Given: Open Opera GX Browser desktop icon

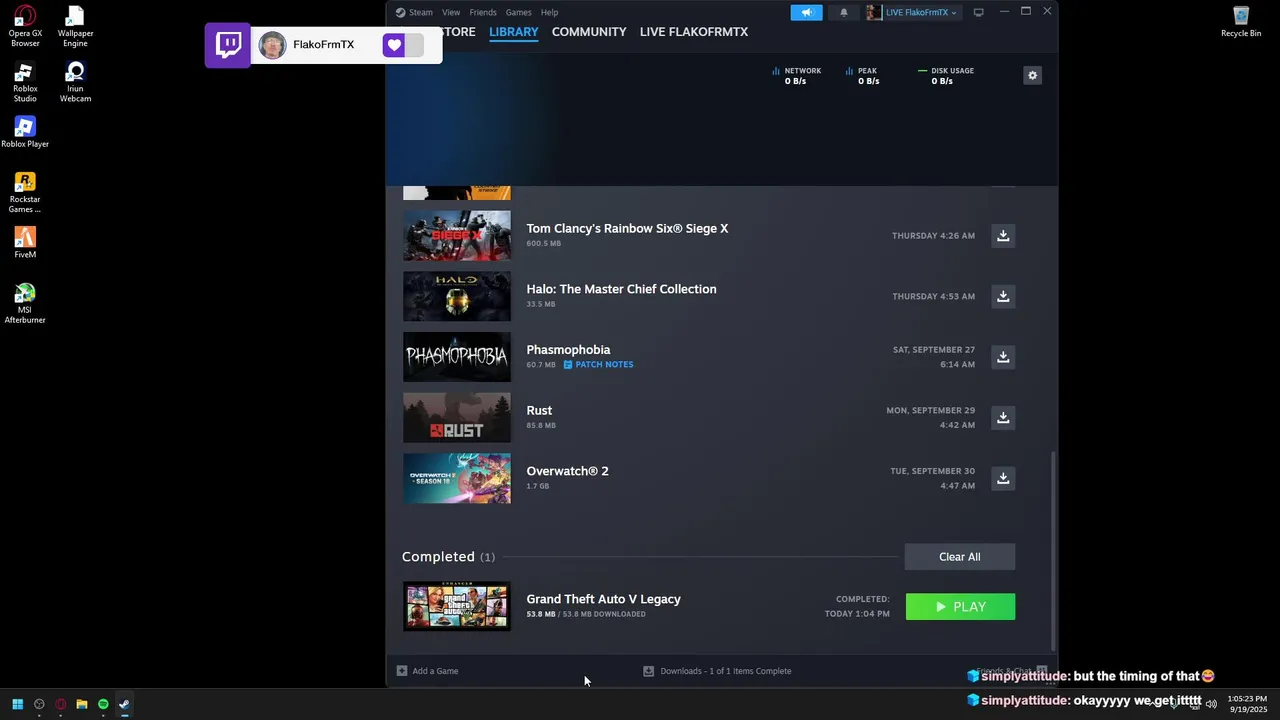Looking at the screenshot, I should (25, 26).
